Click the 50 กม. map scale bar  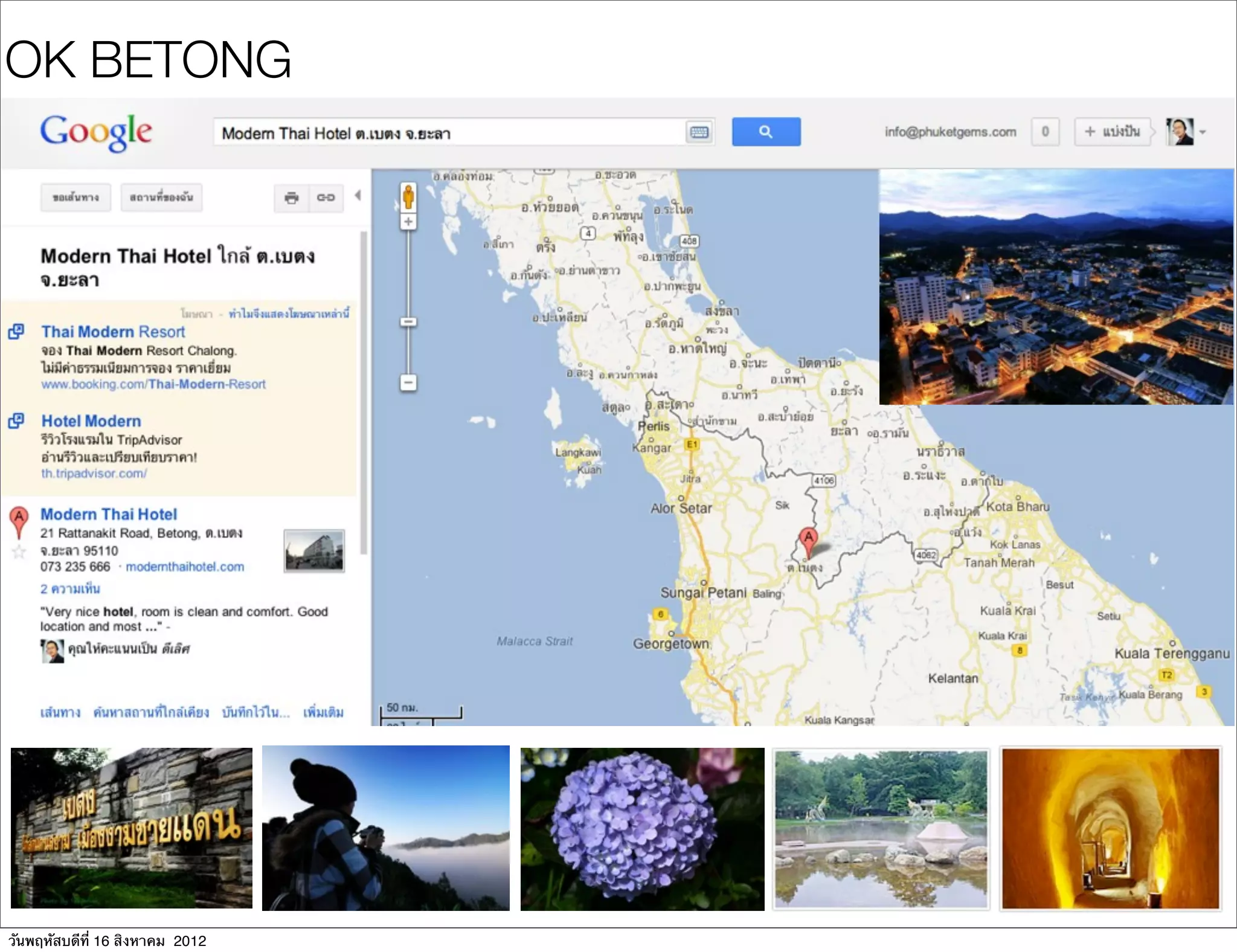coord(421,712)
